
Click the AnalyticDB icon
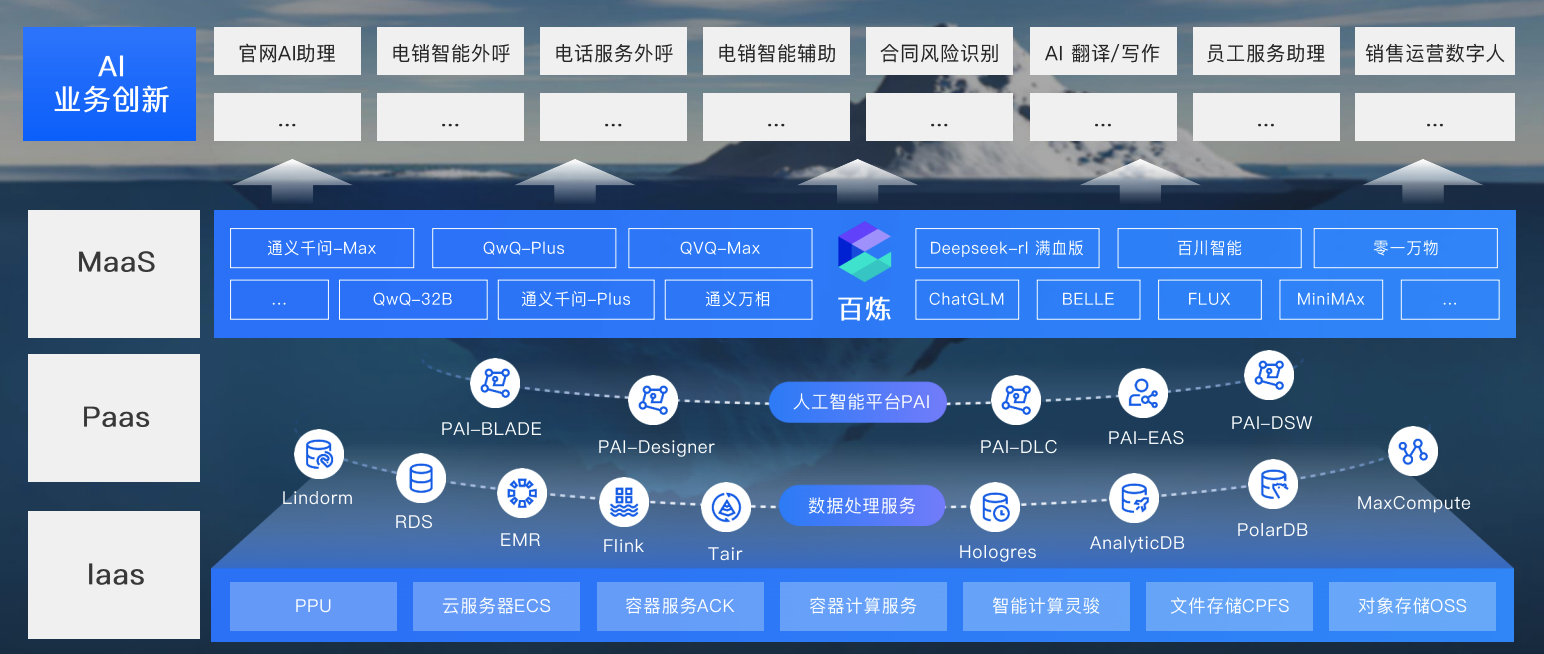[1135, 498]
